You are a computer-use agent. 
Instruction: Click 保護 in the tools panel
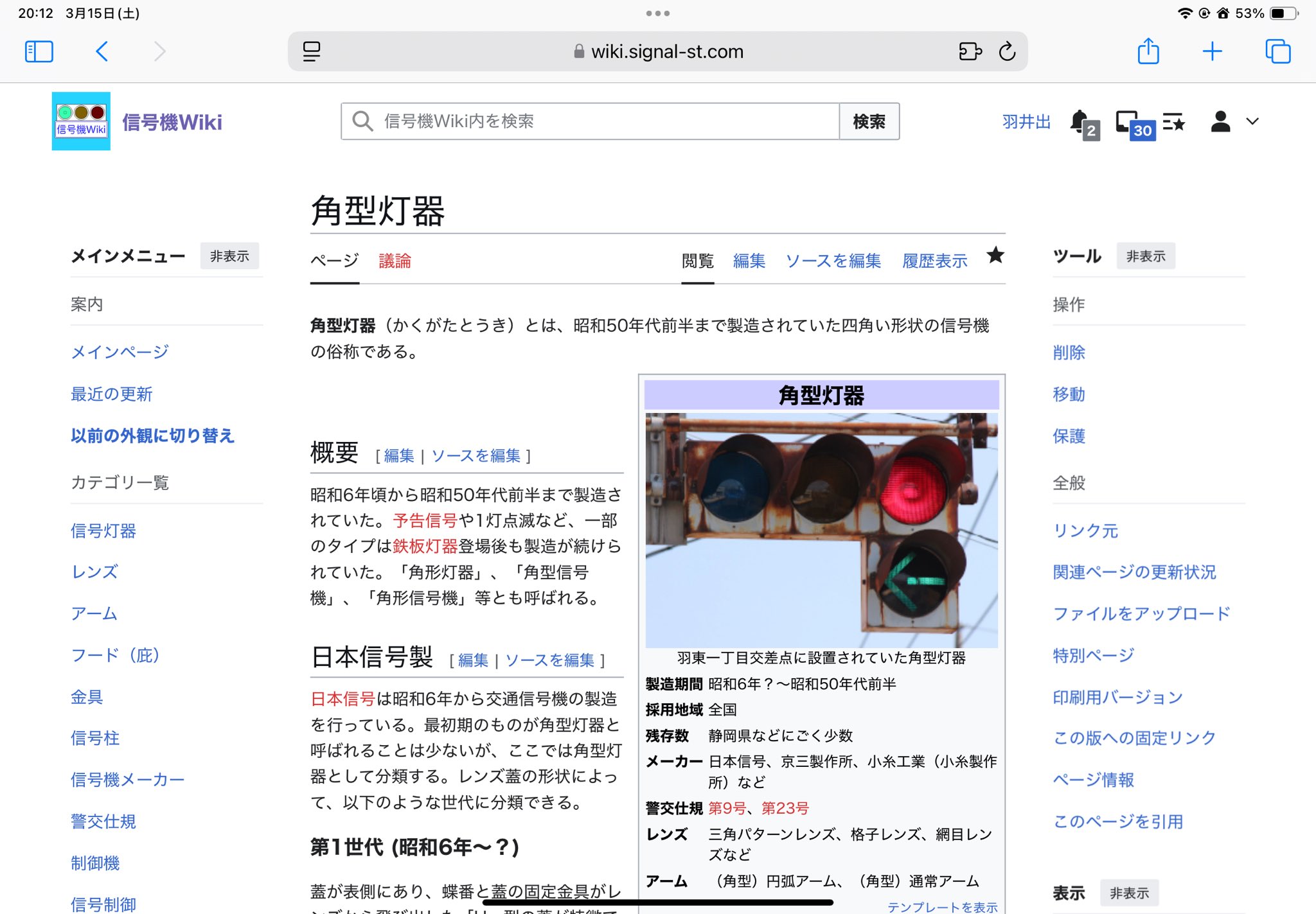tap(1069, 435)
